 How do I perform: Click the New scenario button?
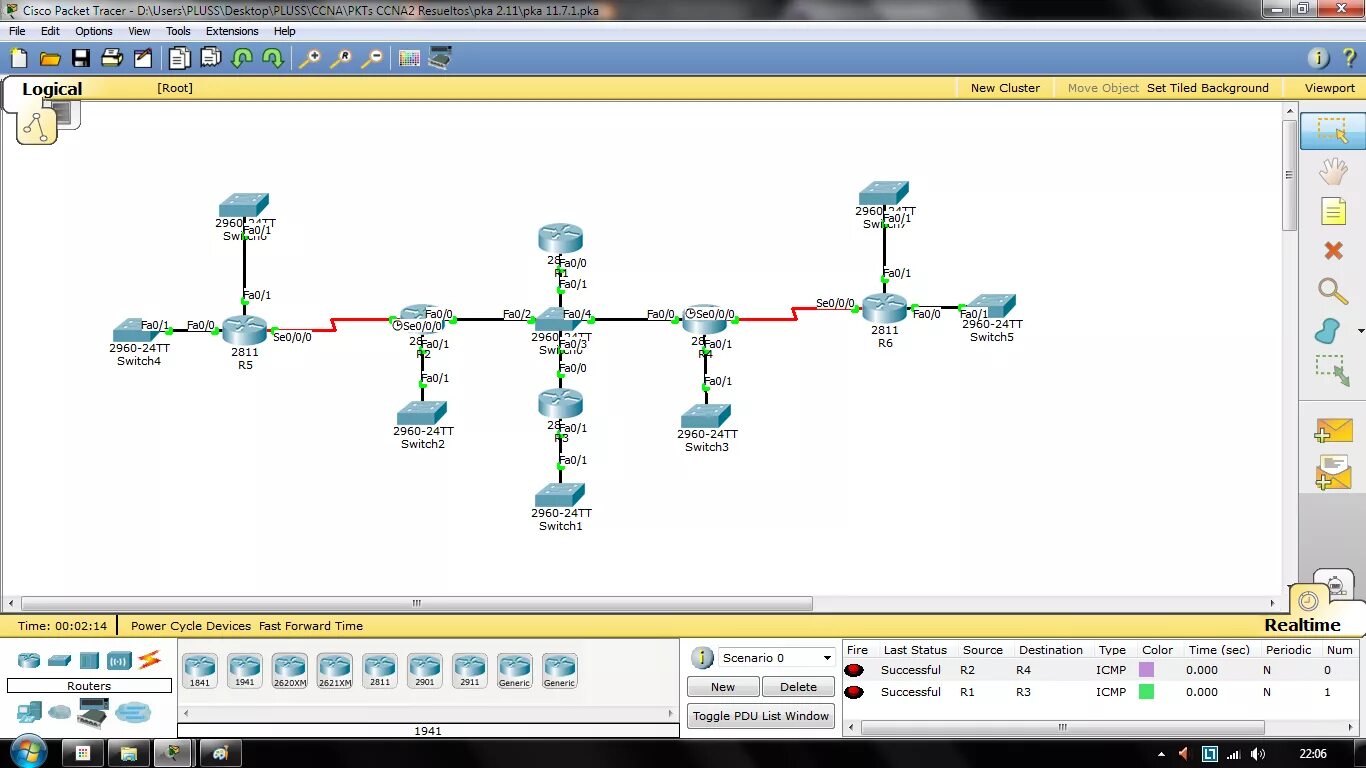tap(723, 687)
